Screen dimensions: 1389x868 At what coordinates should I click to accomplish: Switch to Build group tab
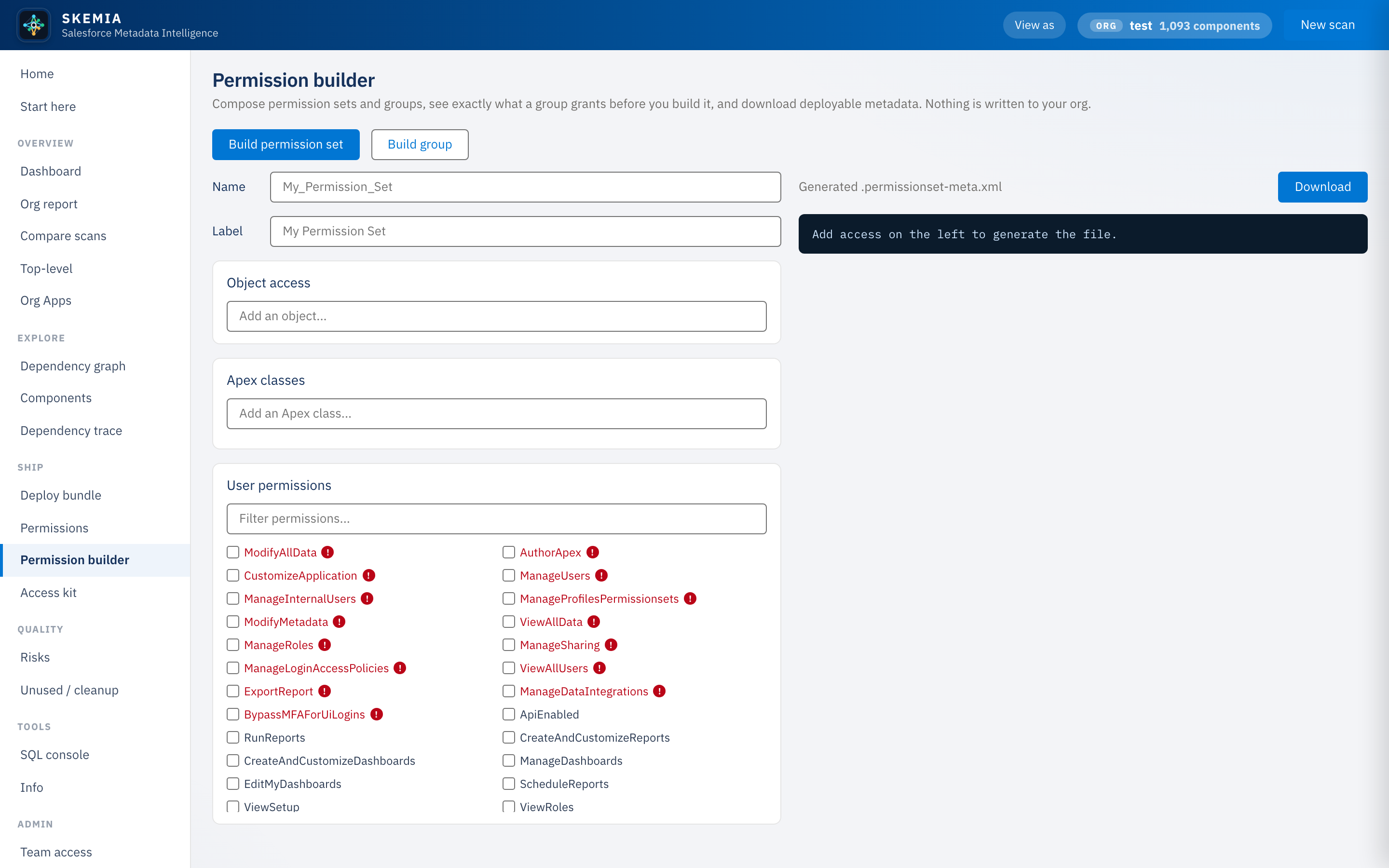[420, 145]
